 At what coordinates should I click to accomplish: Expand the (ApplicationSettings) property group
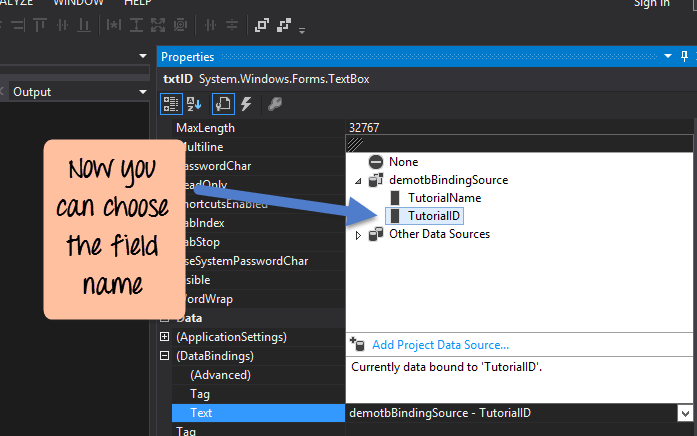pyautogui.click(x=164, y=337)
